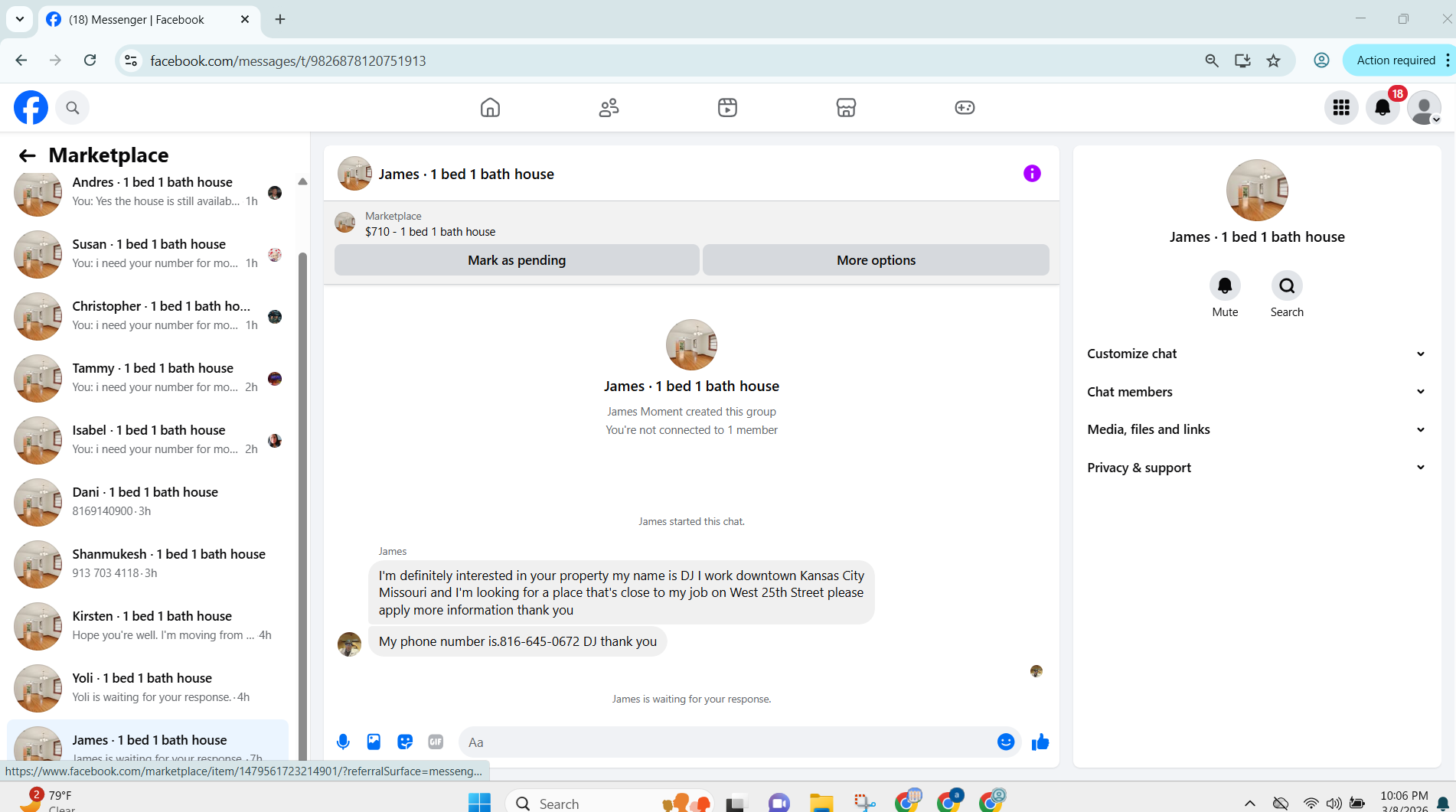Viewport: 1456px width, 812px height.
Task: Open the browser profile icon
Action: tap(1321, 60)
